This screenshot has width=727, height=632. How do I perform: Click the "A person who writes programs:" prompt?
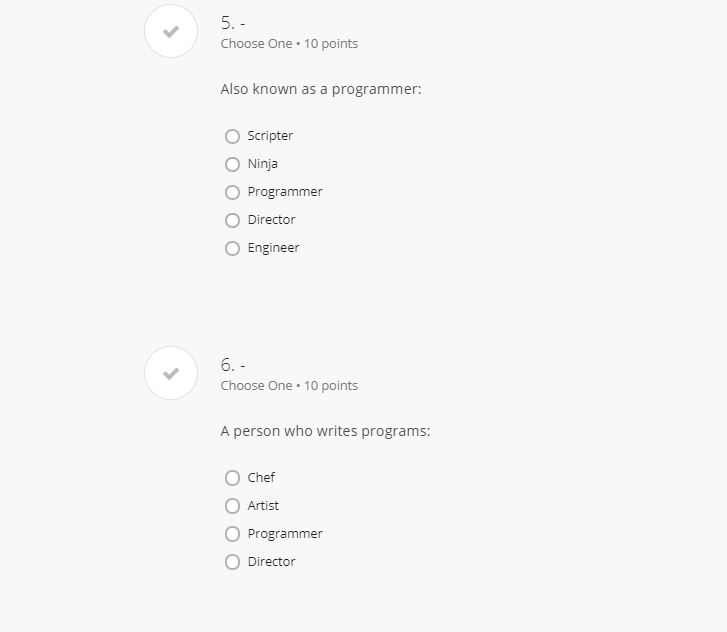325,431
